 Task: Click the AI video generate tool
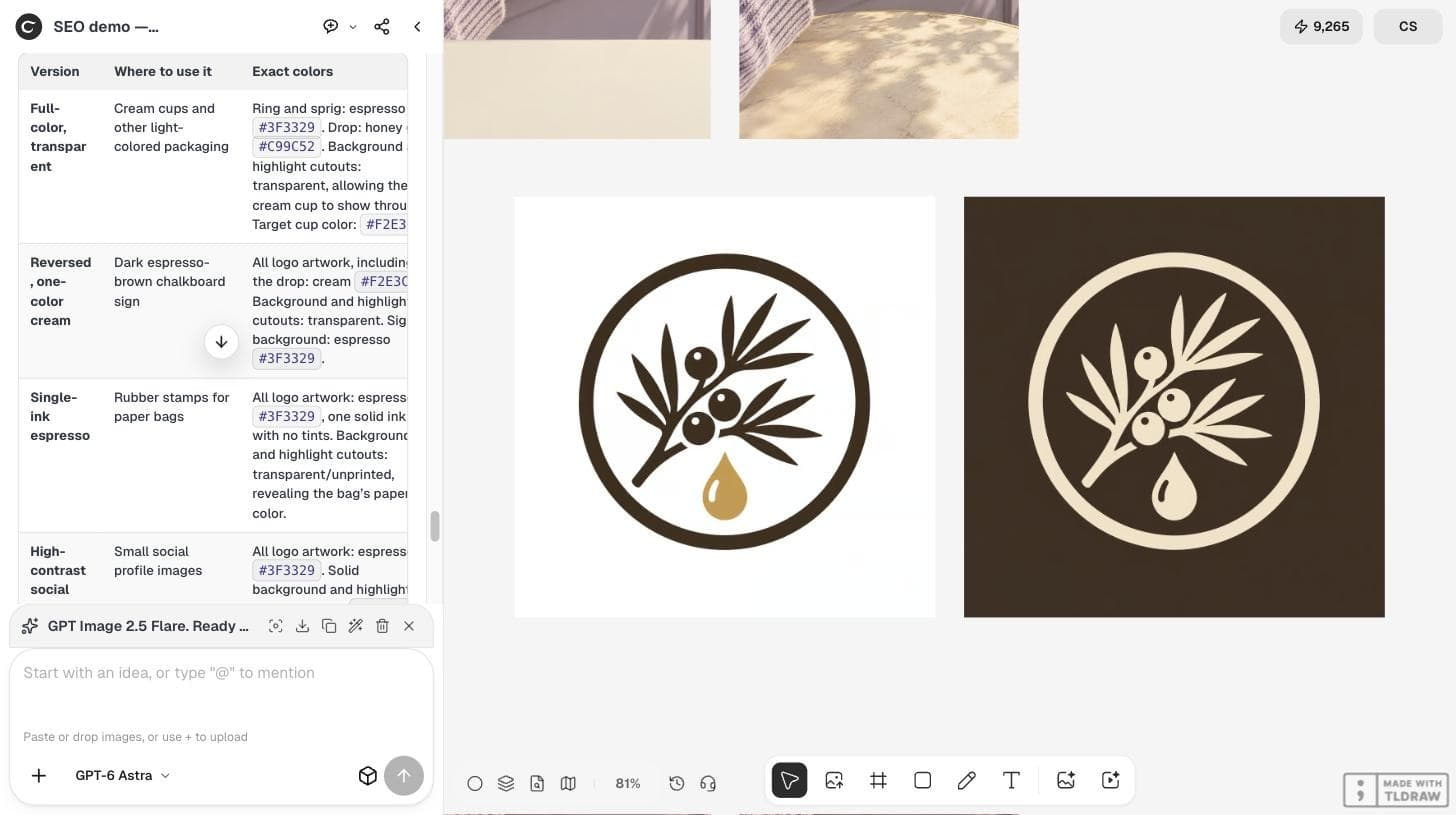point(1110,780)
